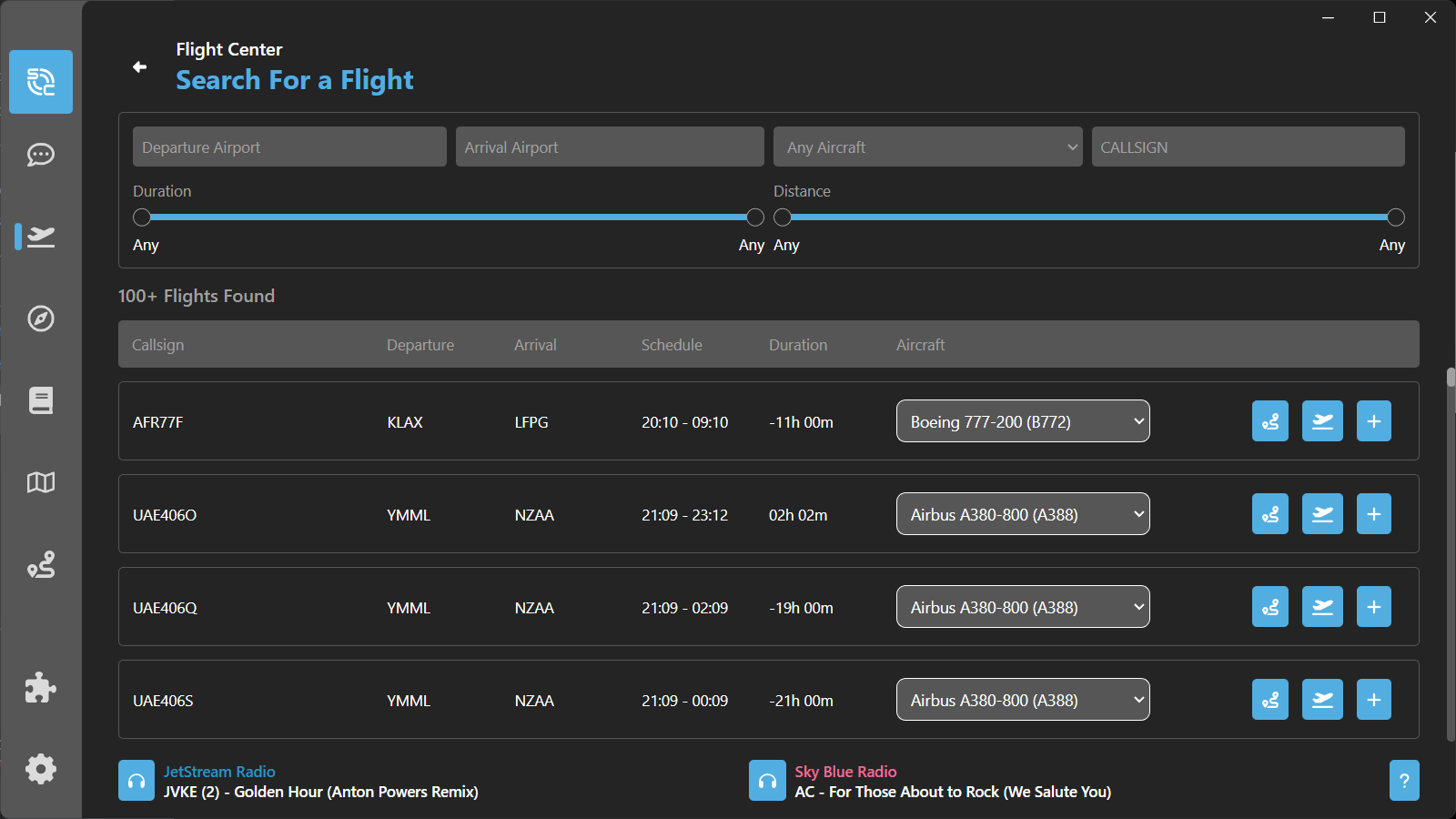Play JetStream Radio headphone button
This screenshot has height=819, width=1456.
136,781
